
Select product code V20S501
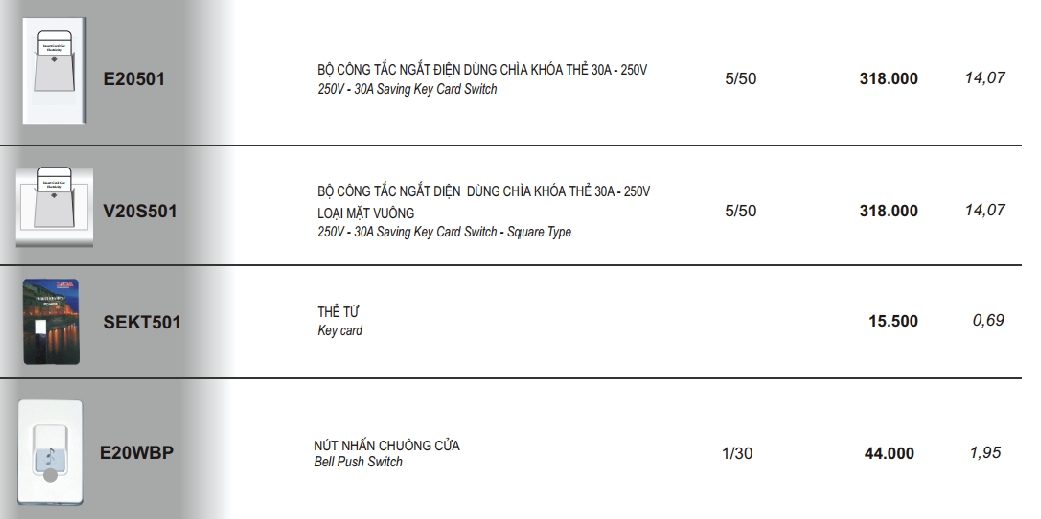click(141, 211)
